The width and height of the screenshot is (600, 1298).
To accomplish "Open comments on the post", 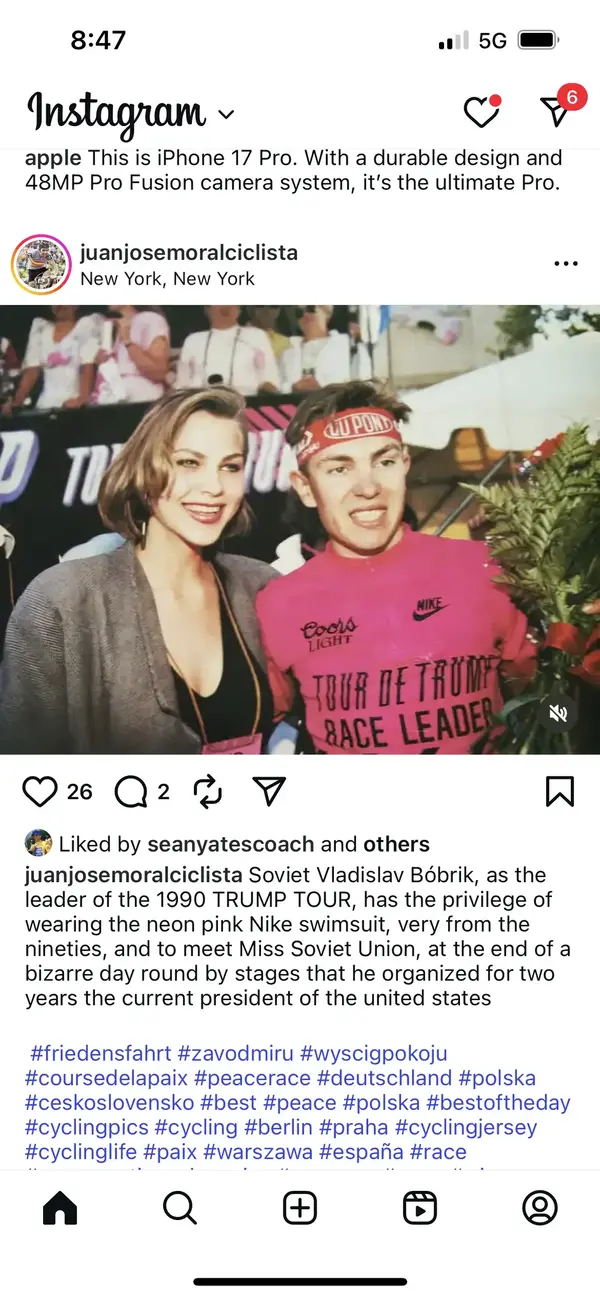I will pos(130,792).
